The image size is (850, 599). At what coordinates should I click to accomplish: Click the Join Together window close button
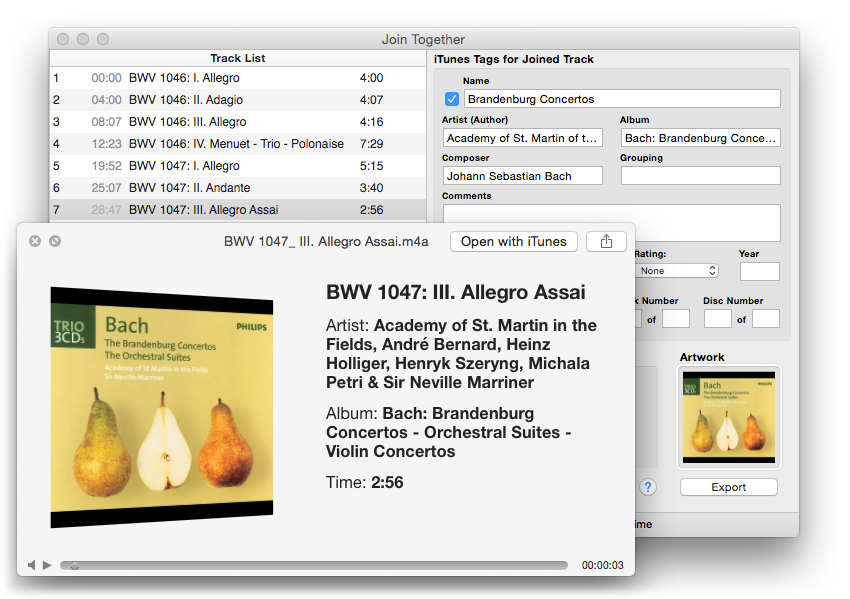[x=63, y=39]
